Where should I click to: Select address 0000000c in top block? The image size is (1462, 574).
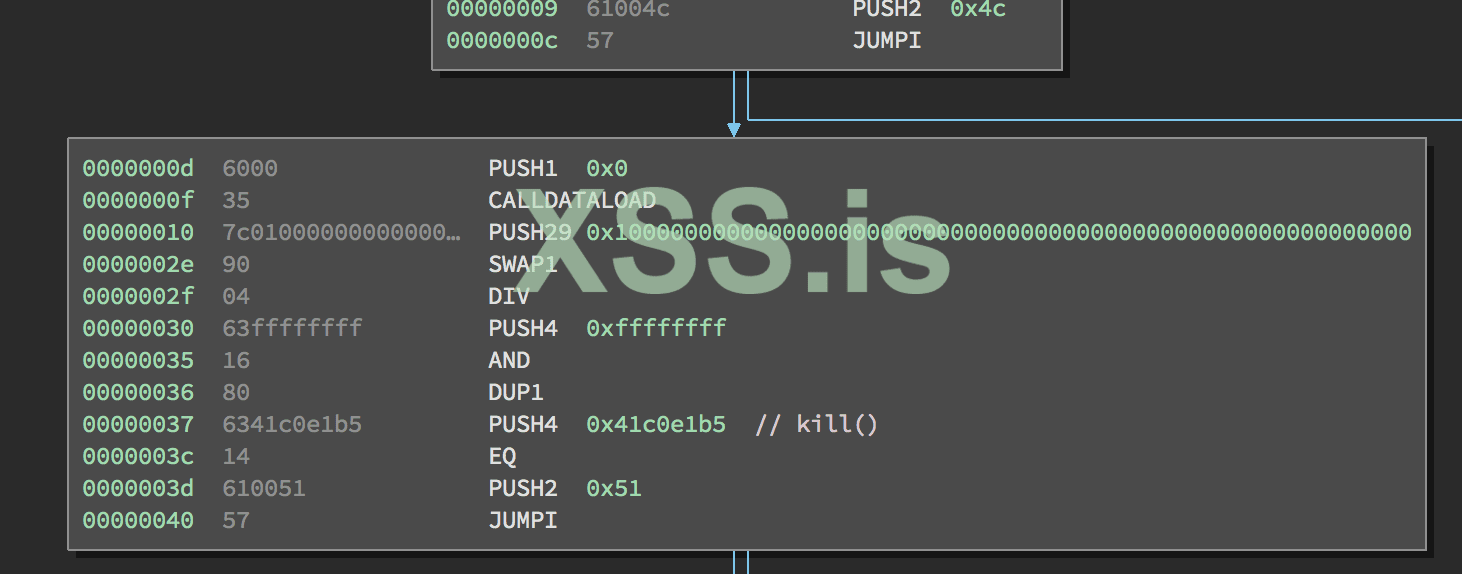[502, 41]
